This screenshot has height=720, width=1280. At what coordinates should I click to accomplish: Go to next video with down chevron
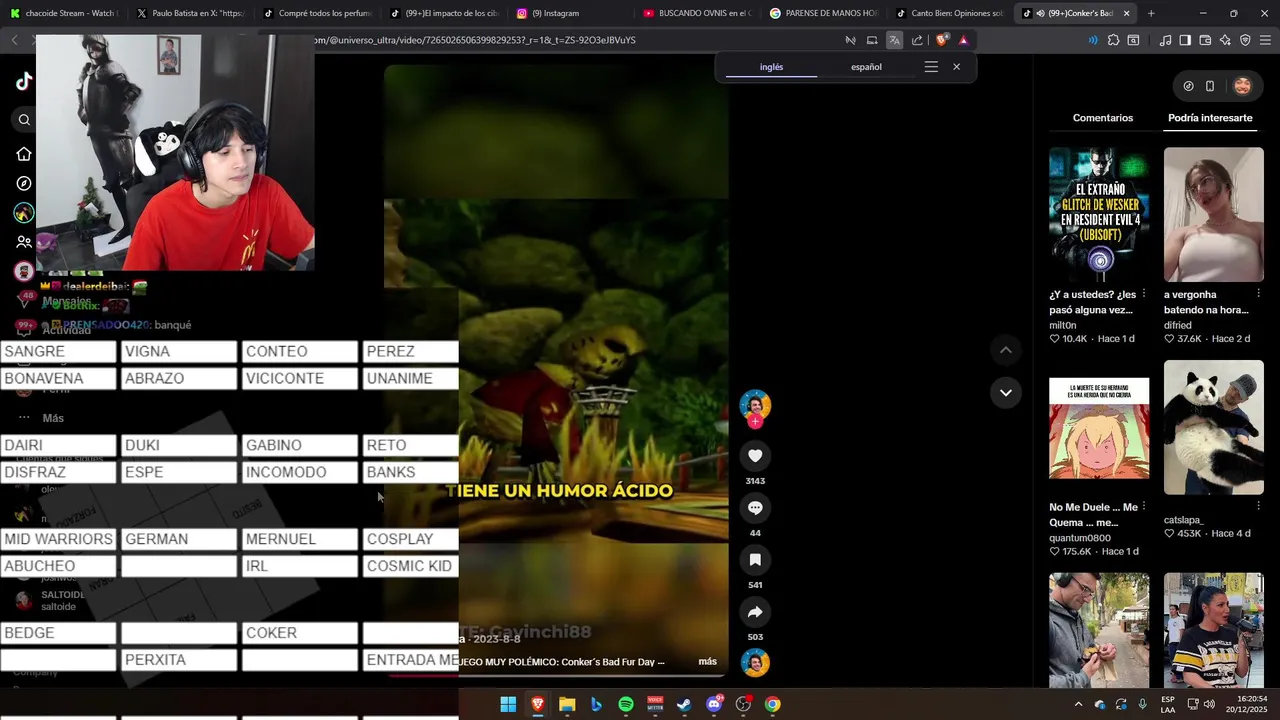[1005, 392]
